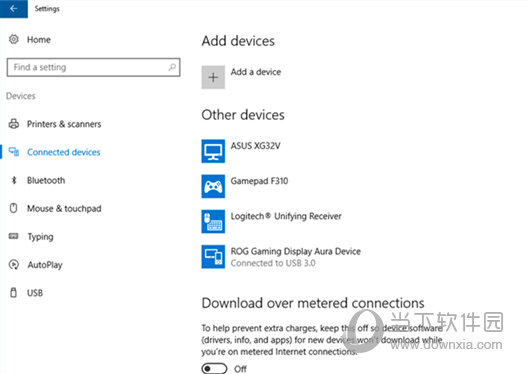The height and width of the screenshot is (374, 527).
Task: Click the magnifier search icon
Action: 172,67
